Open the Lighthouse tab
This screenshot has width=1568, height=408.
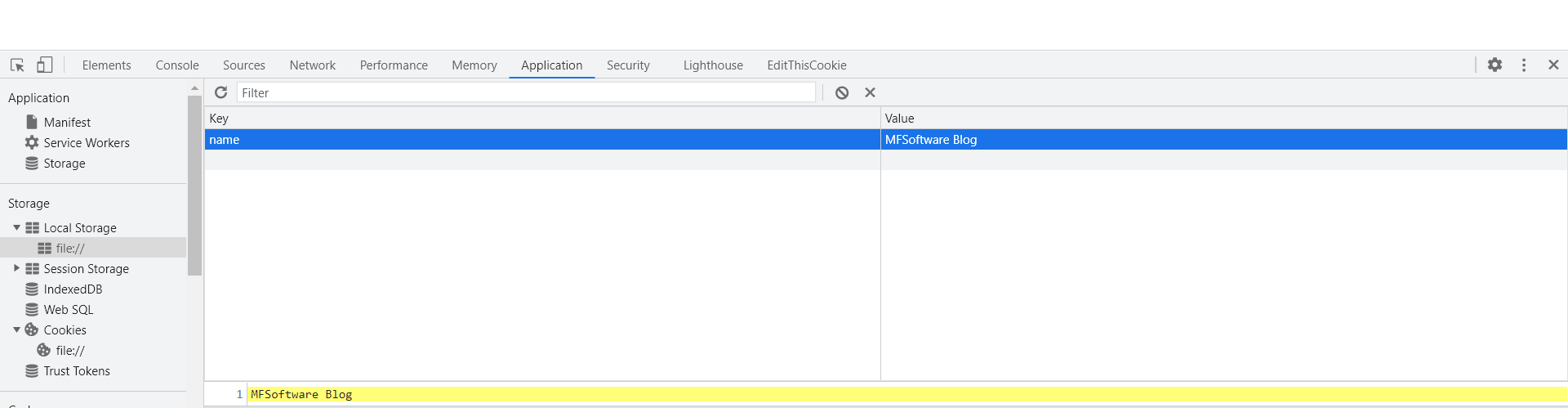click(x=713, y=65)
